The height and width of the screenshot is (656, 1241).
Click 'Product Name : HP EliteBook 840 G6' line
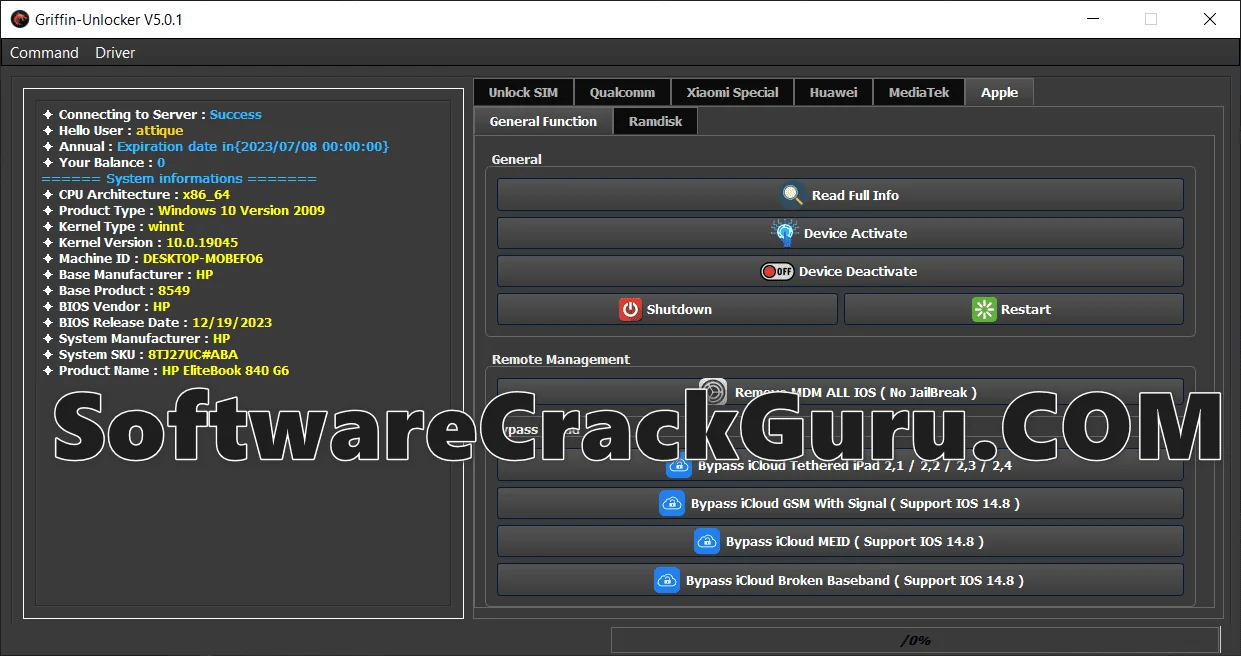167,370
